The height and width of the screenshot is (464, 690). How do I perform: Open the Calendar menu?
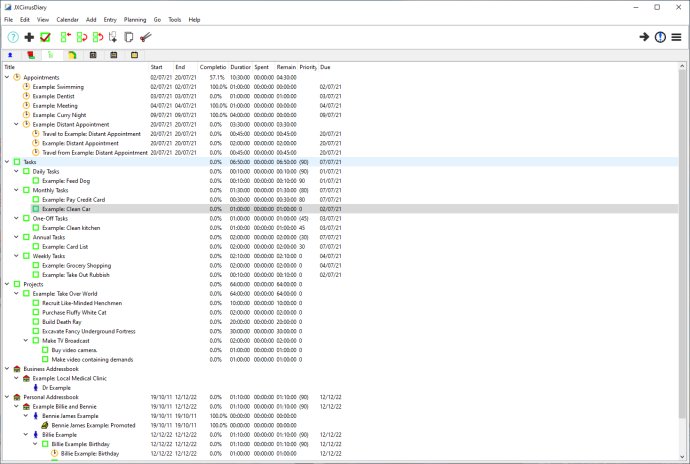coord(67,20)
